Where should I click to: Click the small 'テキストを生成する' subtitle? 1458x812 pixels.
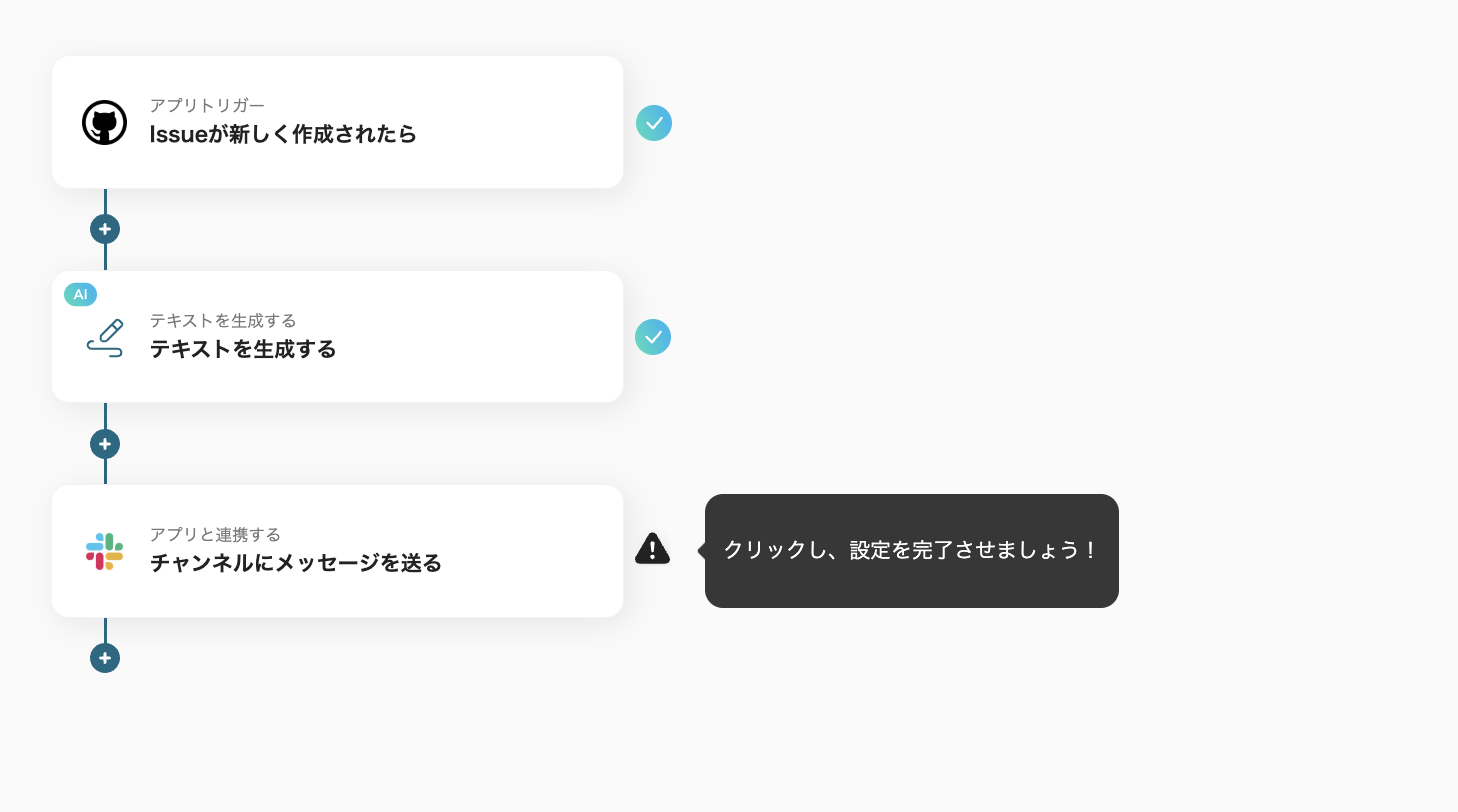pos(223,320)
